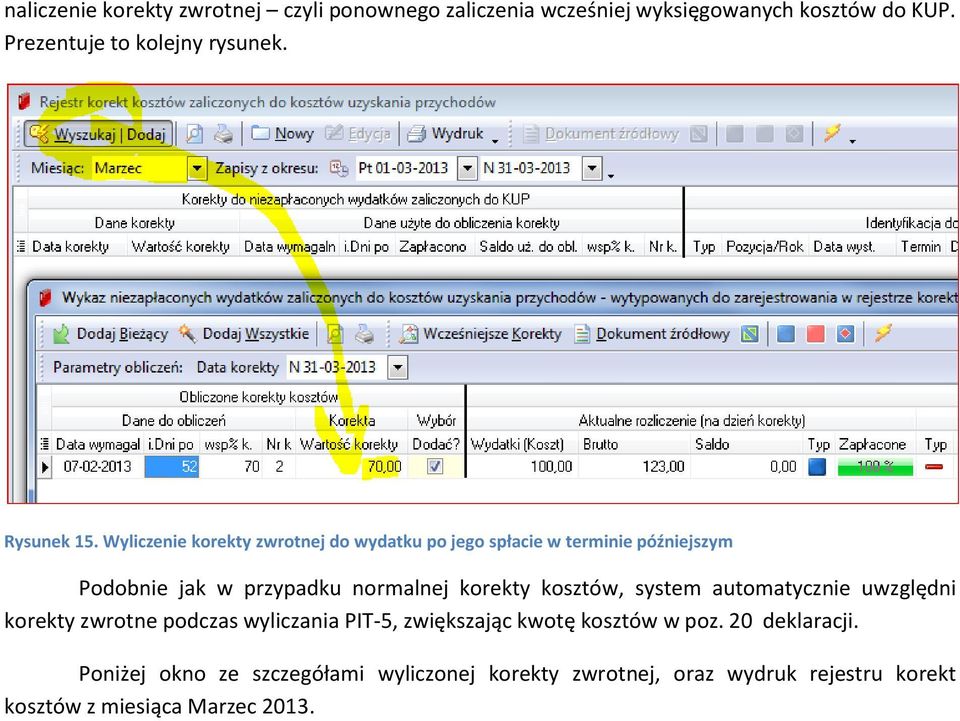Screen dimensions: 960x721
Task: Click row indicator arrow of first row
Action: [x=45, y=467]
